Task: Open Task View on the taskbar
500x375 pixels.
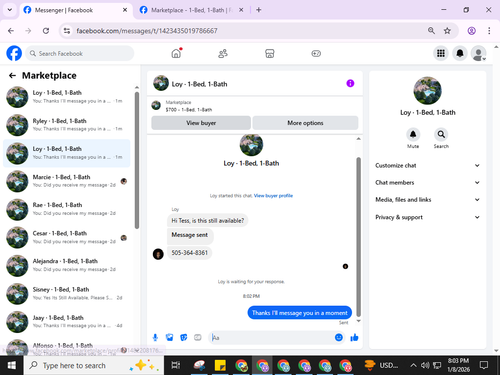Action: 176,365
